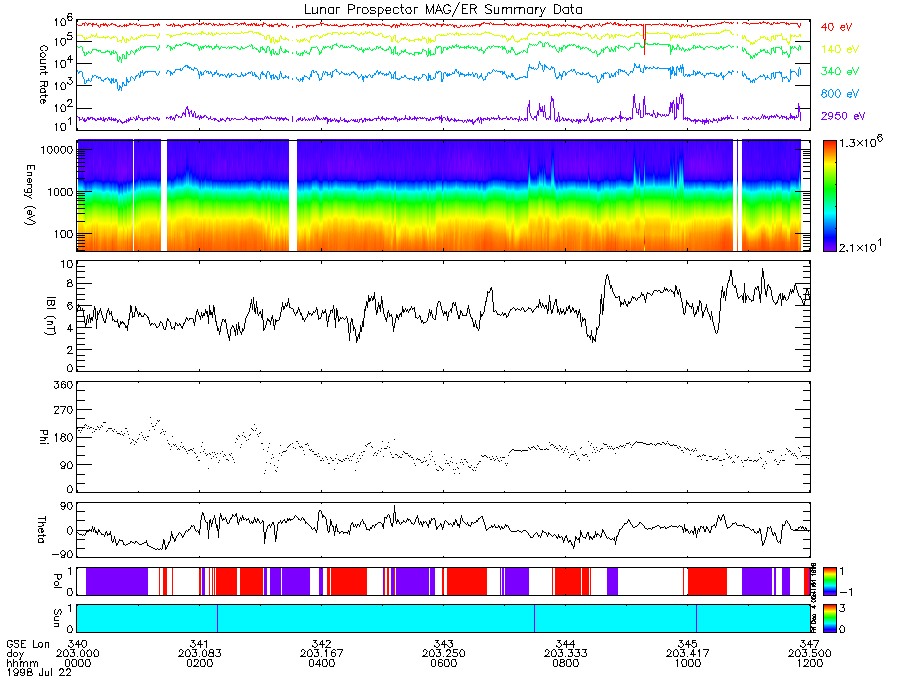900x700 pixels.
Task: Select the blue '800 eV' legend label
Action: [x=839, y=94]
